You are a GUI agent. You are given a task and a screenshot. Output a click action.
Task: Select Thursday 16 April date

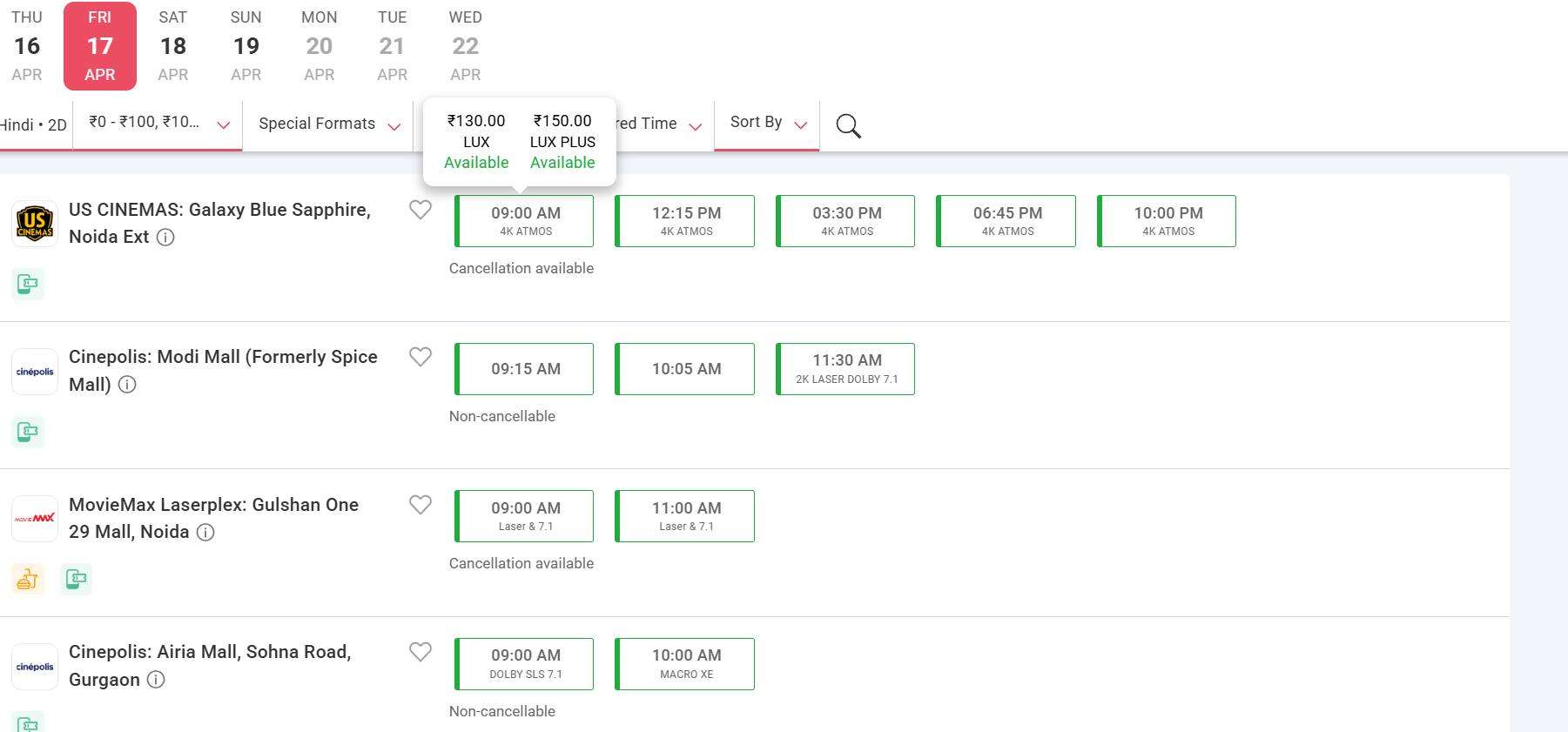click(27, 46)
